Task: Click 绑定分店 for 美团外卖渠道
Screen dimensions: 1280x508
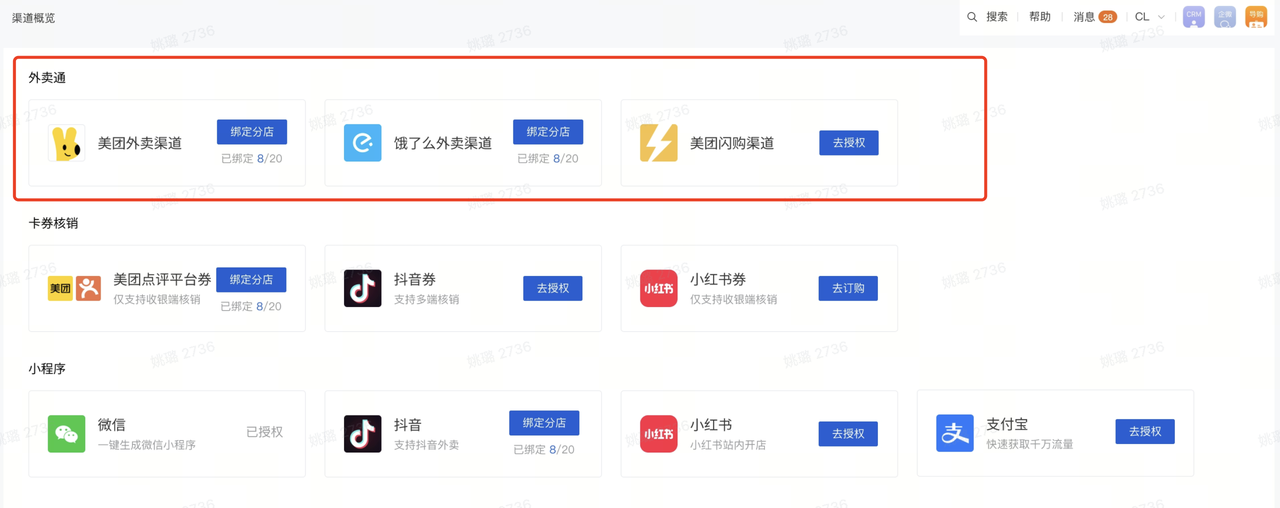Action: (252, 132)
